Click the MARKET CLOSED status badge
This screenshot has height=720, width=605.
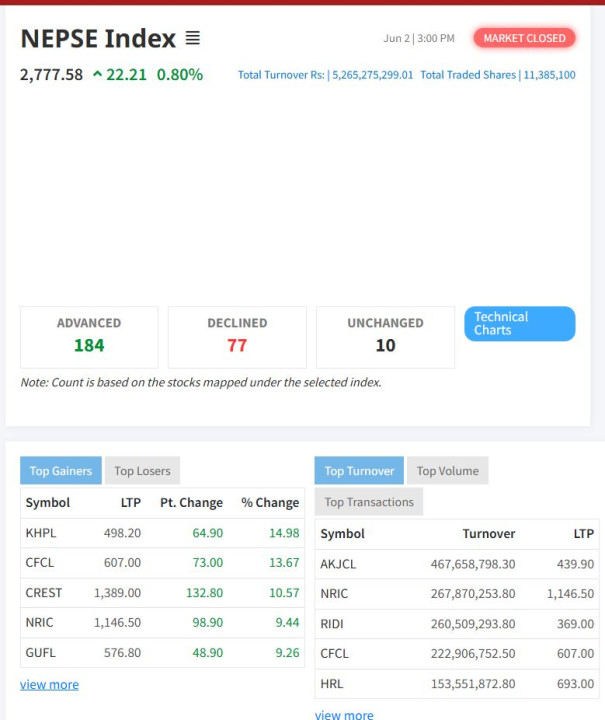(x=524, y=38)
